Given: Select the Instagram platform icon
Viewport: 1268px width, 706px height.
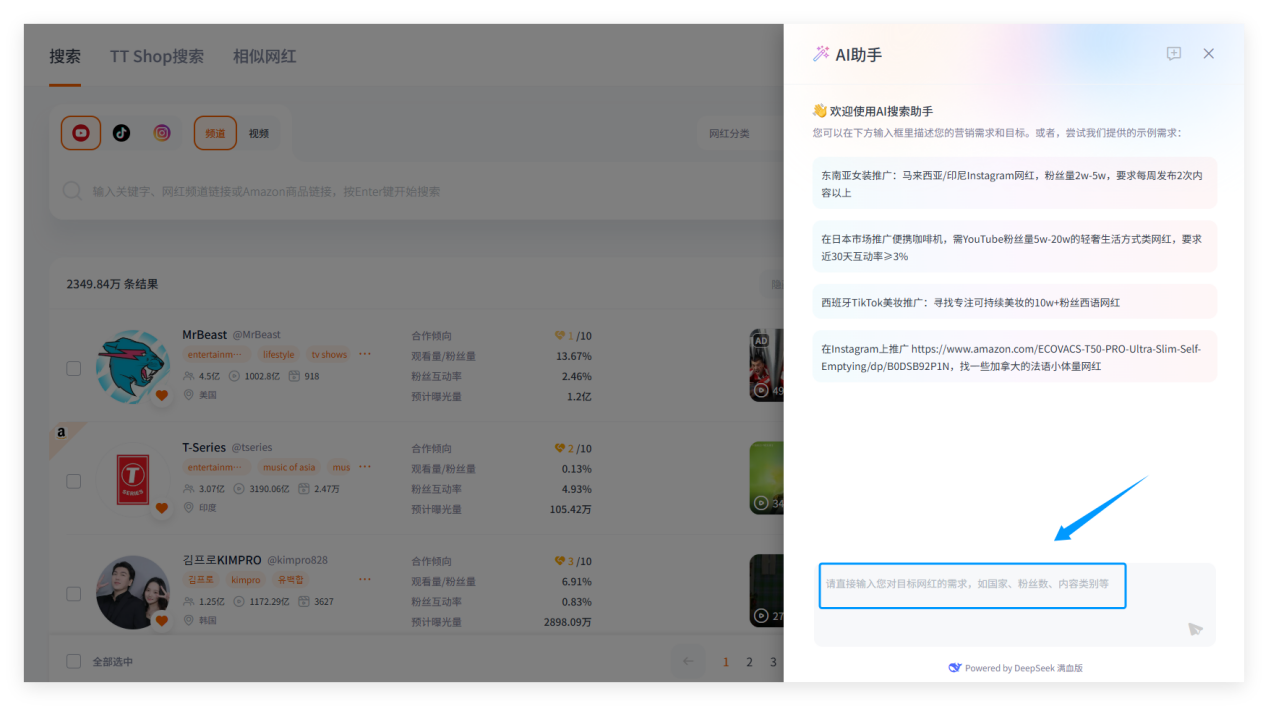Looking at the screenshot, I should pos(161,133).
